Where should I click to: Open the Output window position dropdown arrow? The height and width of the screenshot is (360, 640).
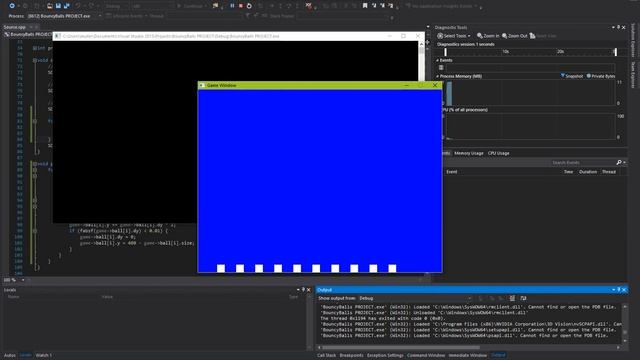[x=613, y=290]
